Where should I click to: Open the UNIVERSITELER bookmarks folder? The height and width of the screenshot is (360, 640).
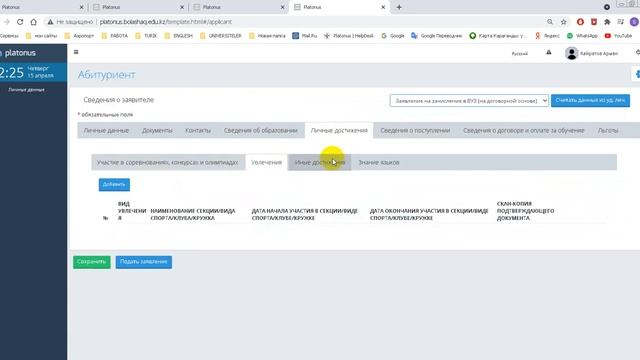221,36
